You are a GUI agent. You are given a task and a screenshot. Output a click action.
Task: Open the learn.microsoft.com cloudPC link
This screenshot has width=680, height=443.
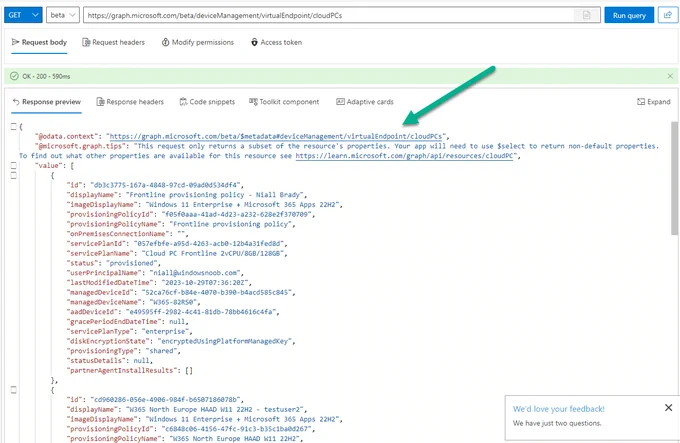(405, 156)
